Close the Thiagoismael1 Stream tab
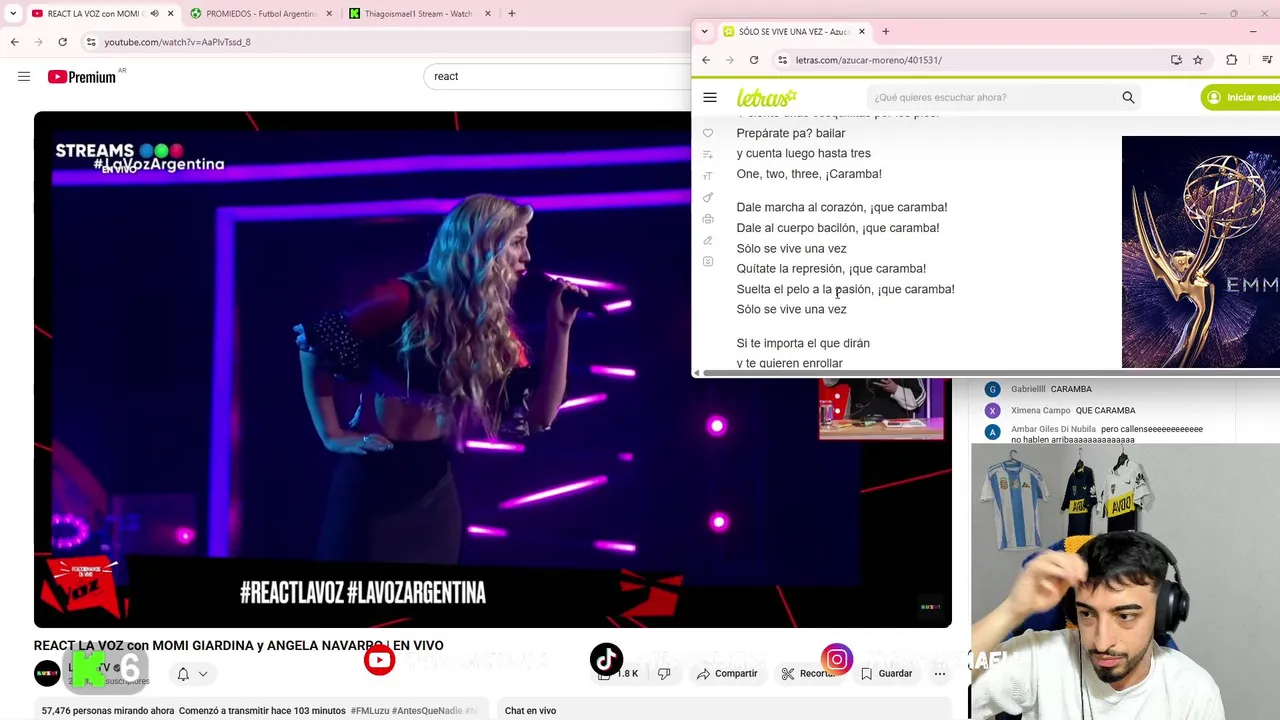1280x720 pixels. click(488, 14)
